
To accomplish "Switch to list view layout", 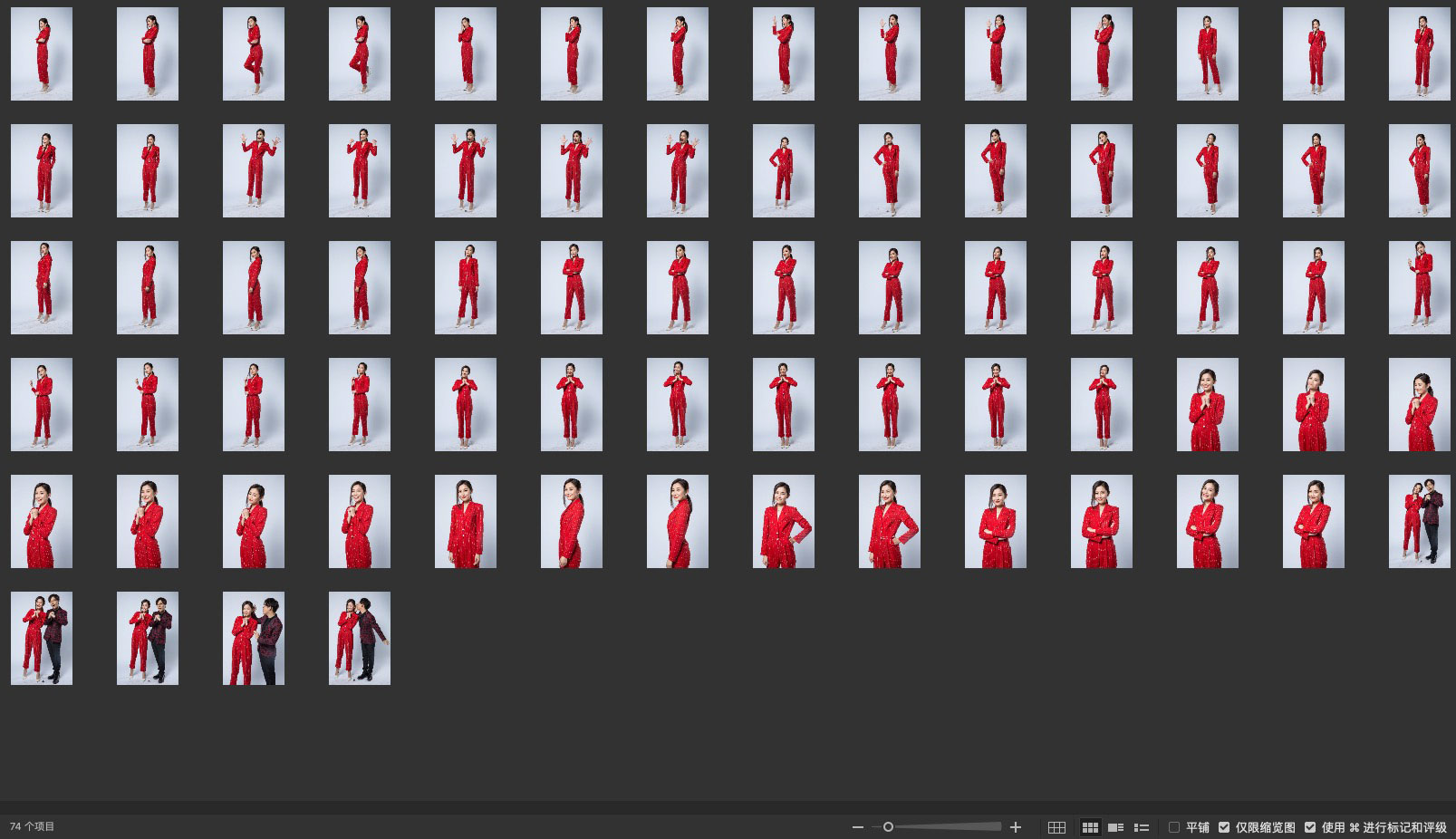I will pyautogui.click(x=1142, y=827).
